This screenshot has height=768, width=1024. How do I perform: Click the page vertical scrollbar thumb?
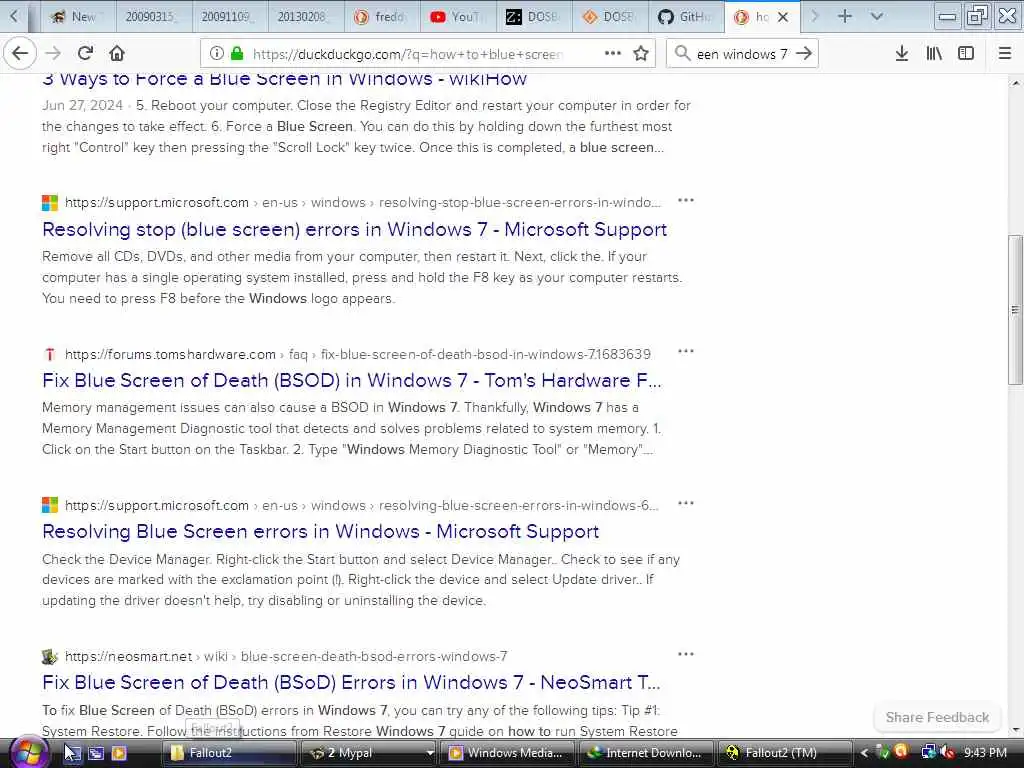1016,310
